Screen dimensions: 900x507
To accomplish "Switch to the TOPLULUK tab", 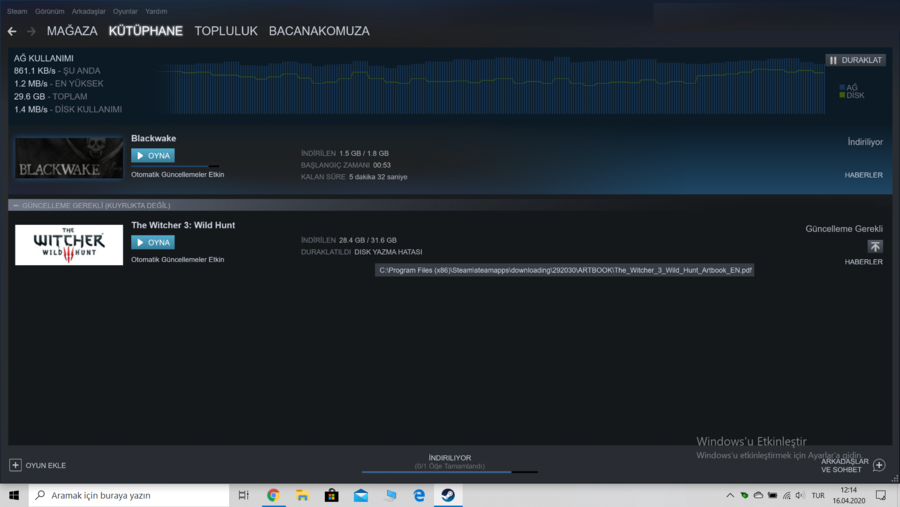I will (226, 31).
